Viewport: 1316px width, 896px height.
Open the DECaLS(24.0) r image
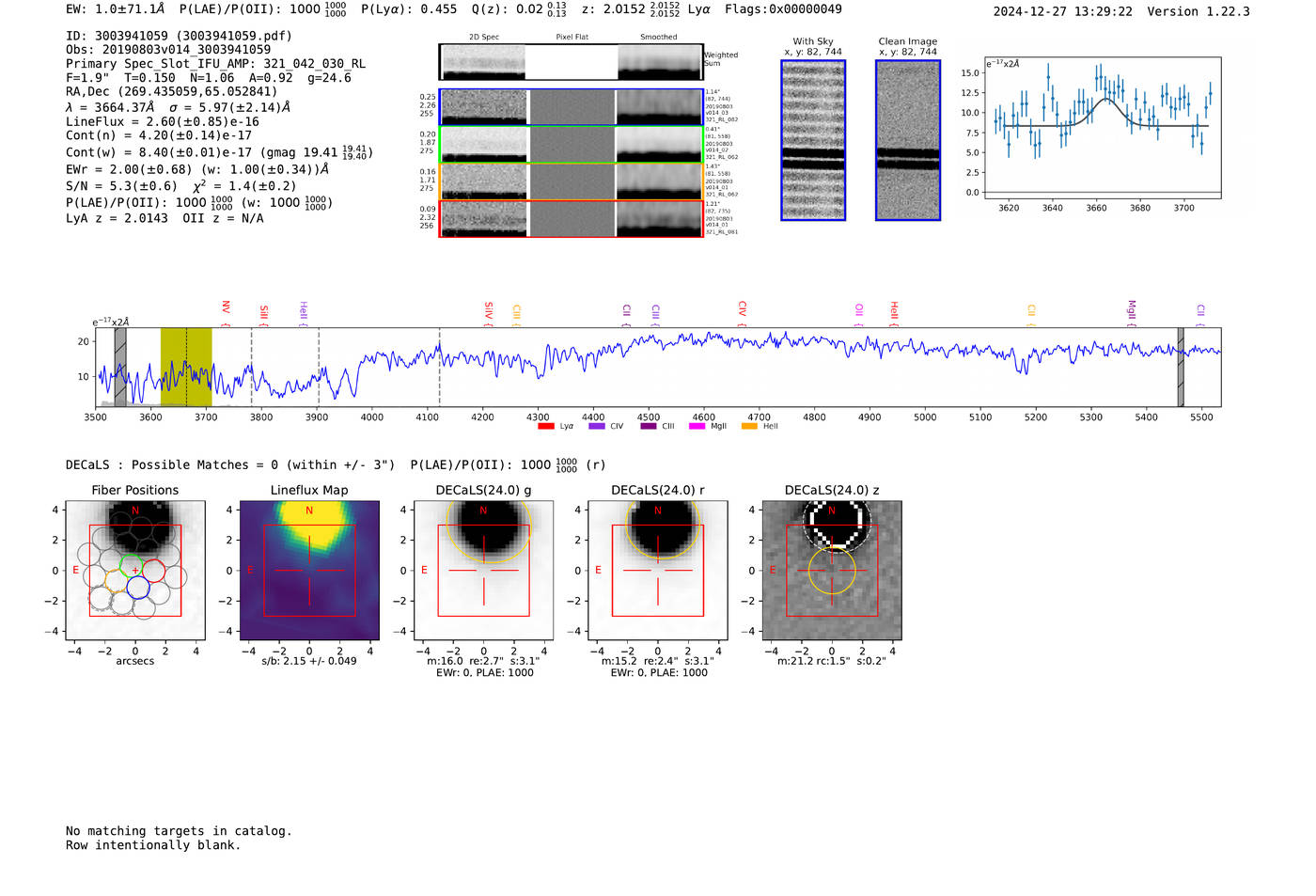[658, 571]
